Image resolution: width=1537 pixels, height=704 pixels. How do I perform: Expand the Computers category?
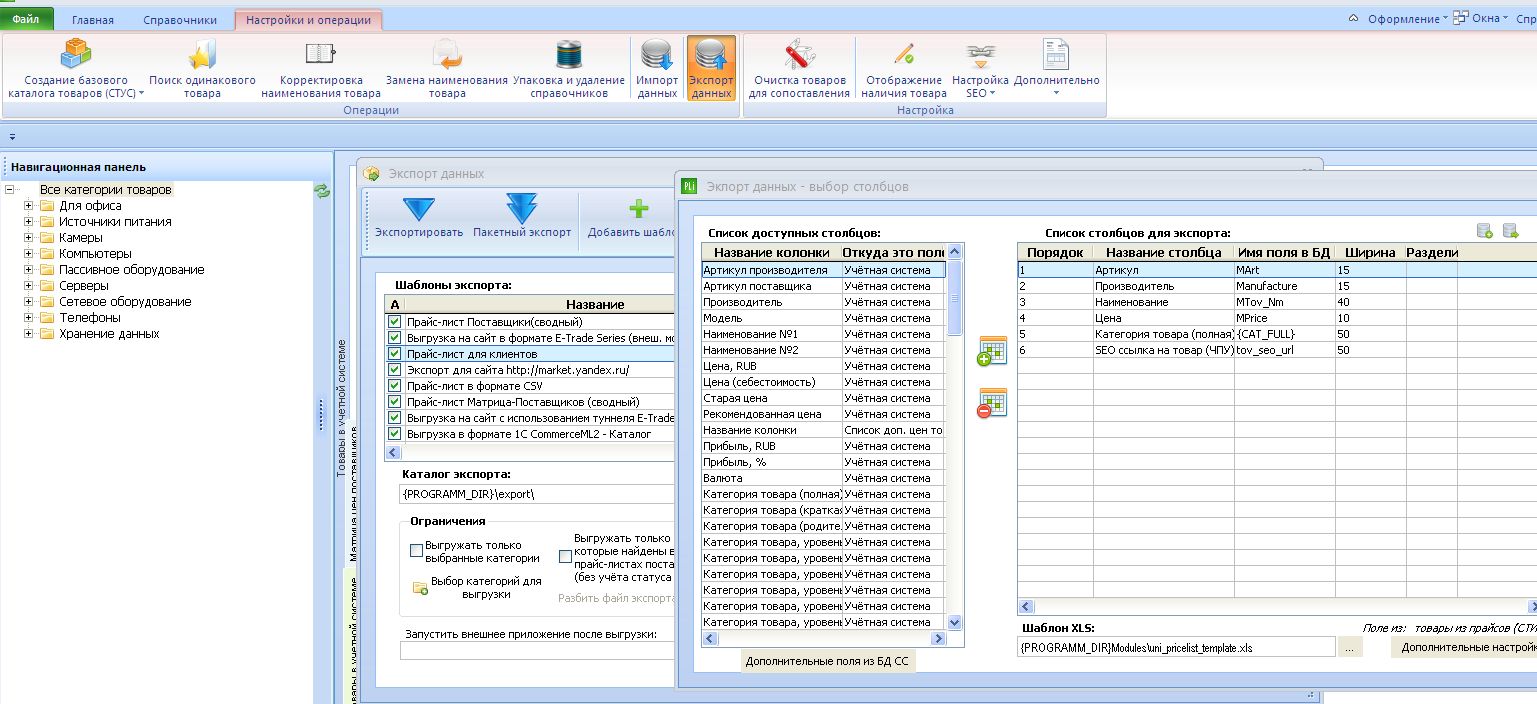point(29,254)
